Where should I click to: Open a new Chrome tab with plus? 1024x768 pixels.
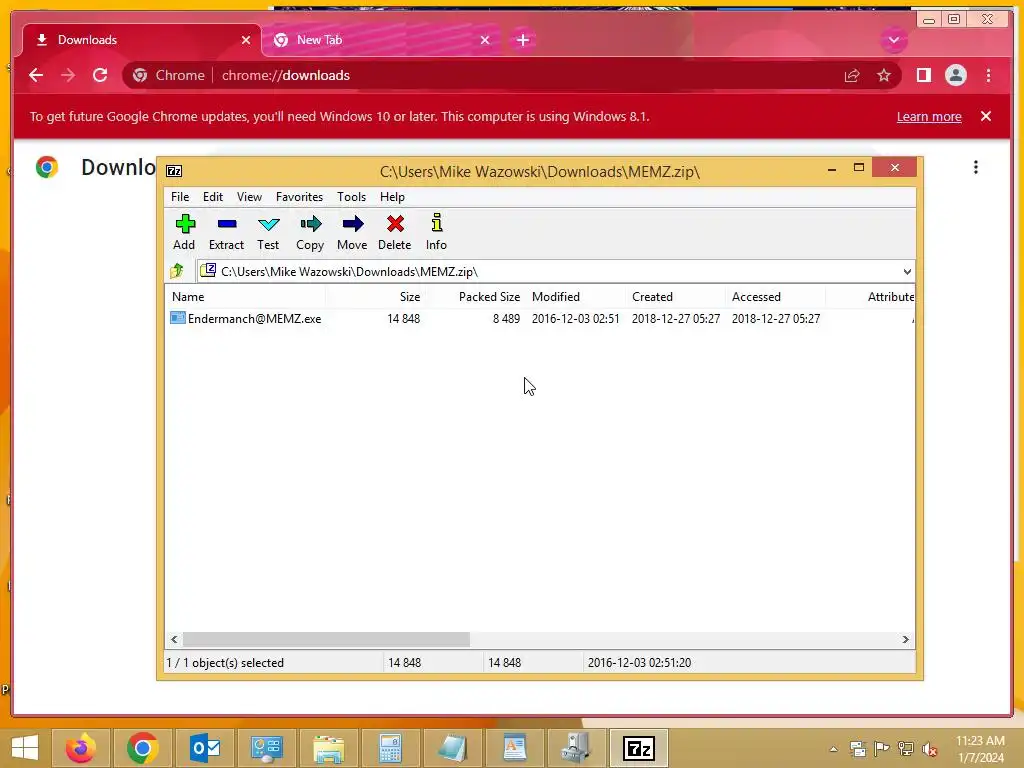(522, 40)
